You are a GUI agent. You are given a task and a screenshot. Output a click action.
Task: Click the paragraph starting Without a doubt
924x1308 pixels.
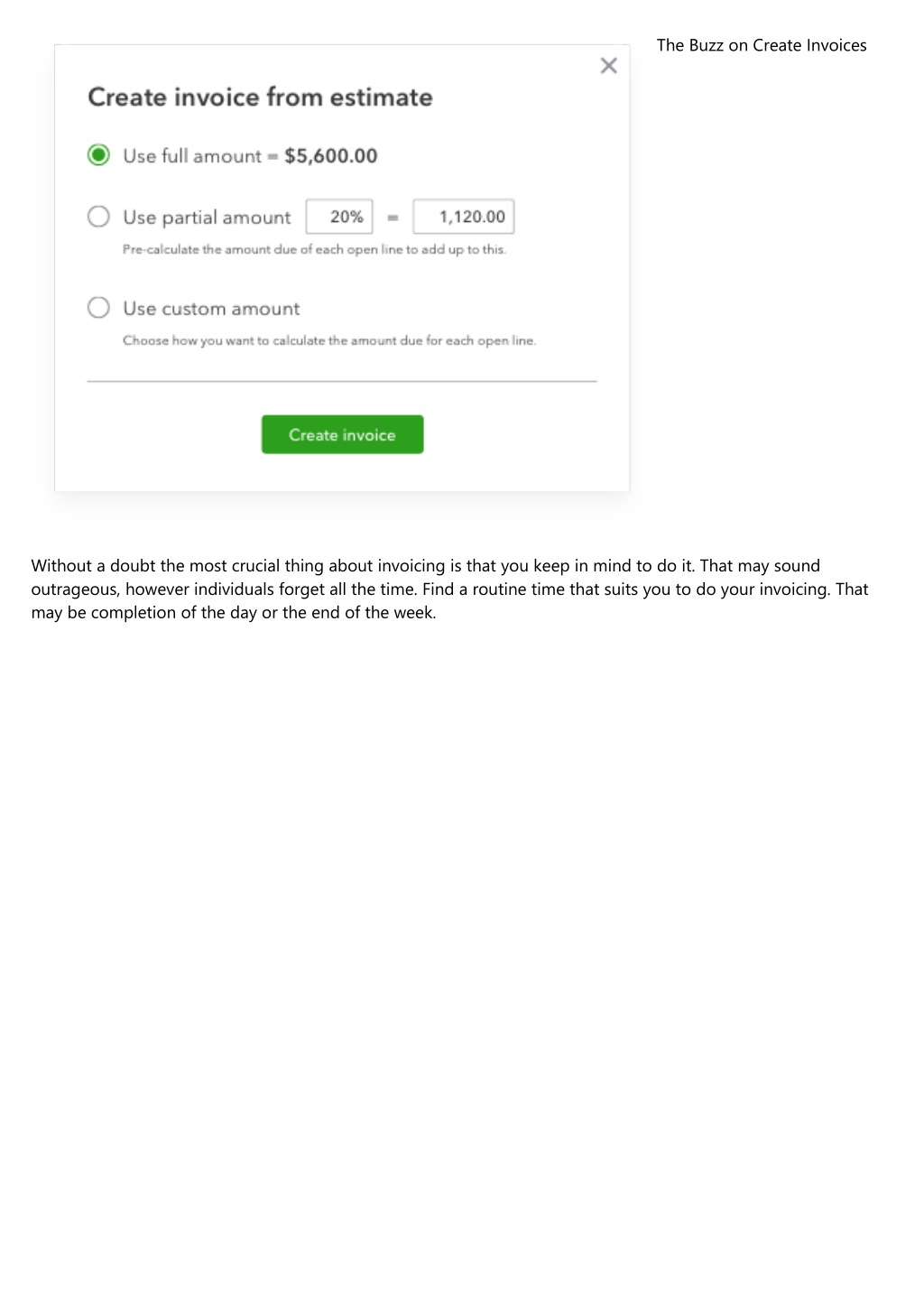[x=449, y=589]
